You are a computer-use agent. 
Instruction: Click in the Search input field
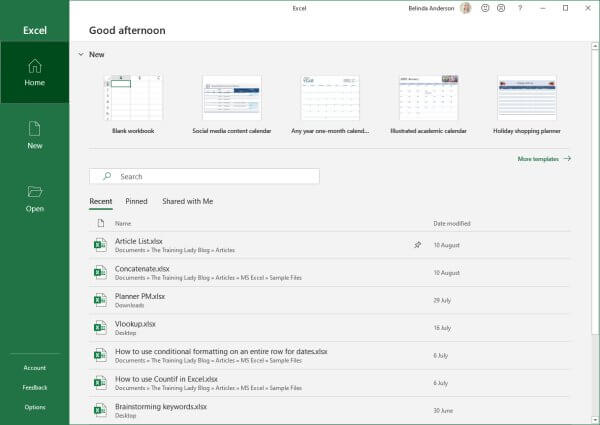click(204, 176)
